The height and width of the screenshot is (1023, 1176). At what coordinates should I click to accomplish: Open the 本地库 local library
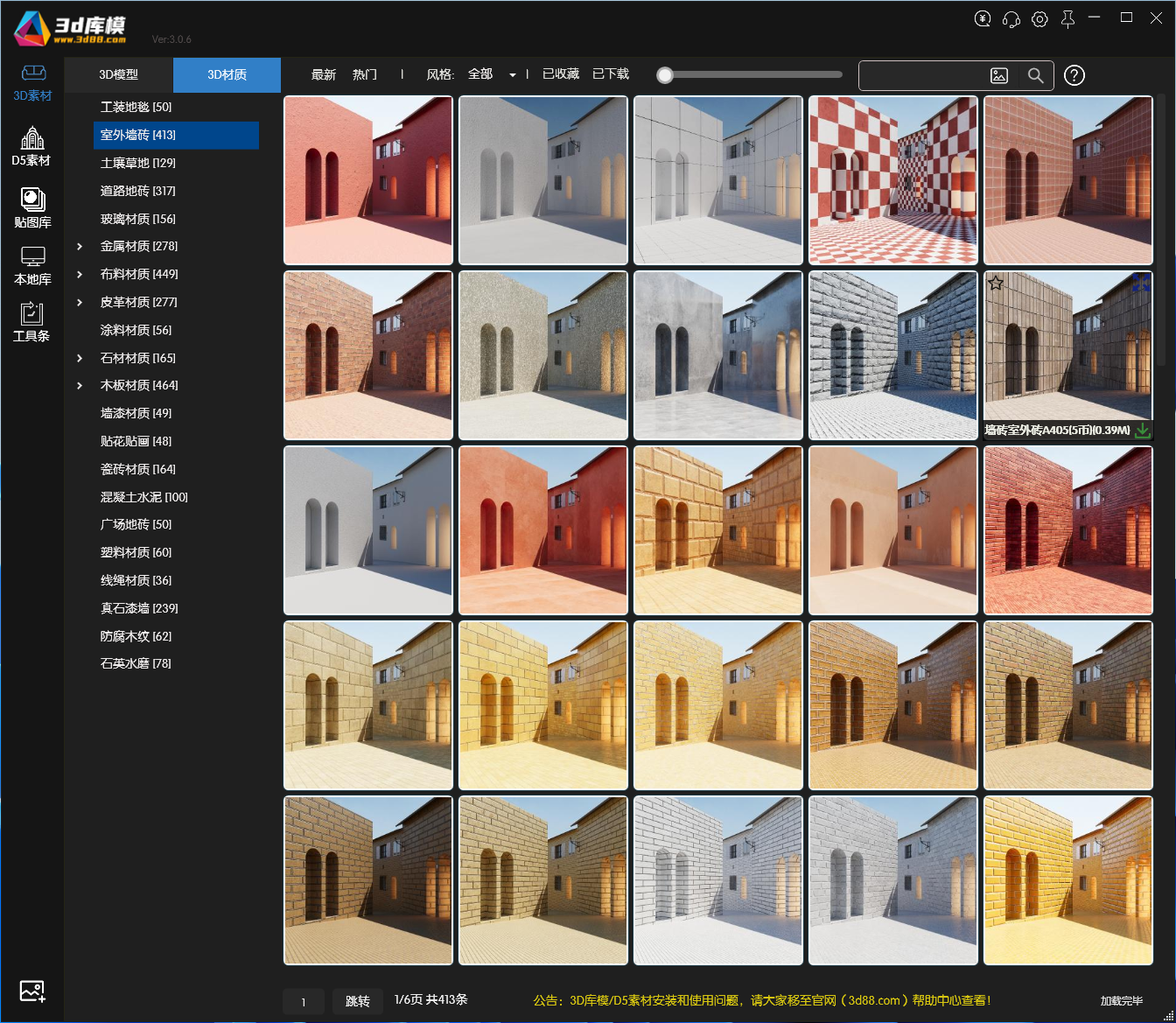(32, 266)
